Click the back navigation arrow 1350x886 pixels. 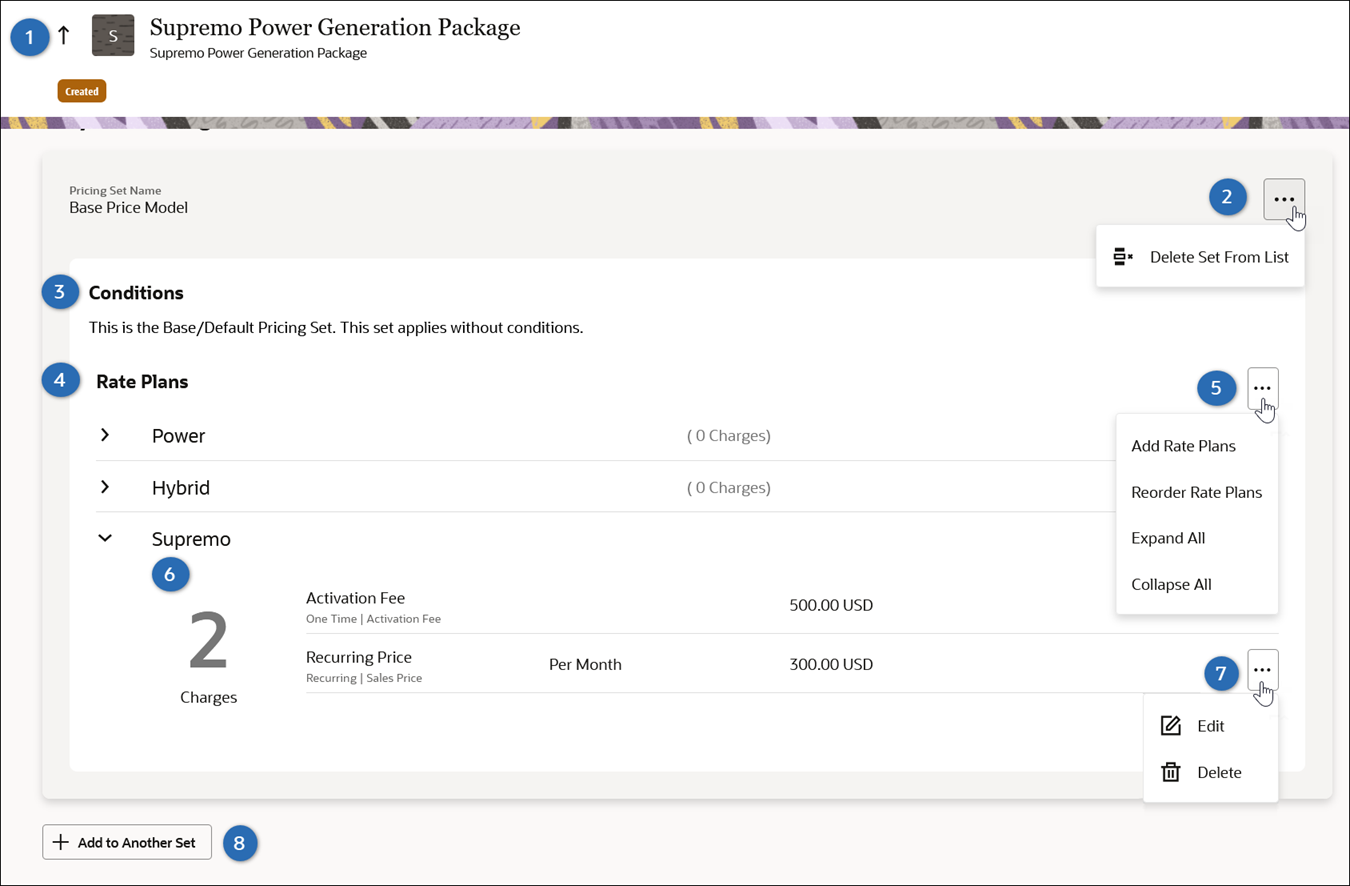pyautogui.click(x=63, y=35)
